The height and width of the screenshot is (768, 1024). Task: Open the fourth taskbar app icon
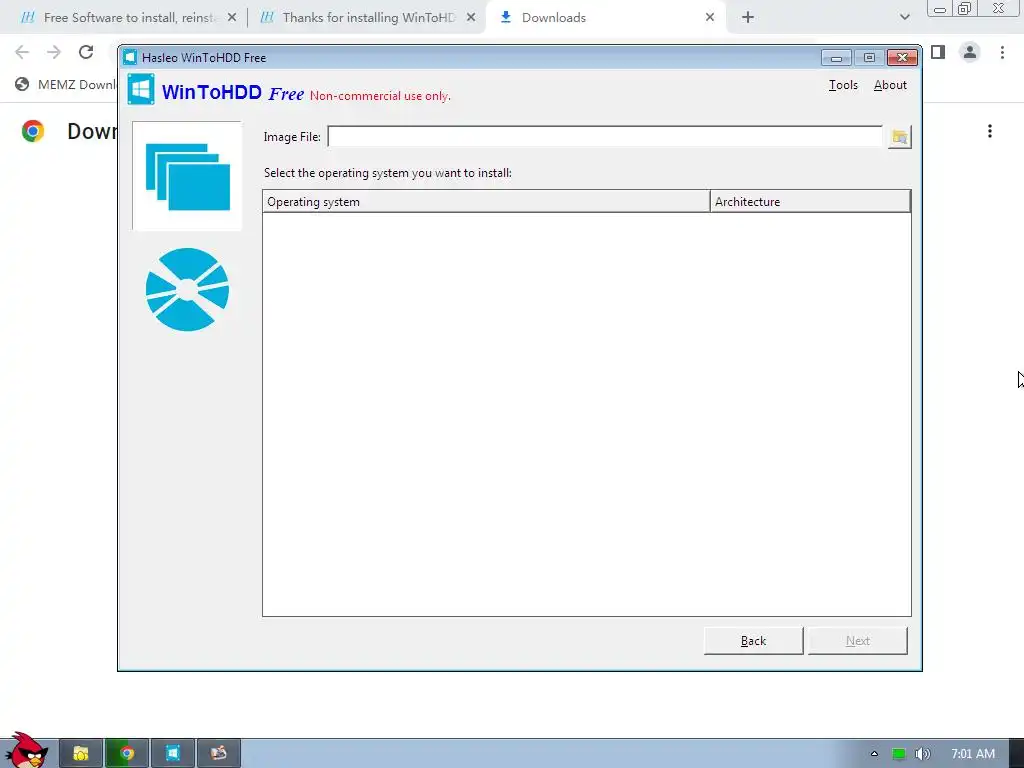219,754
